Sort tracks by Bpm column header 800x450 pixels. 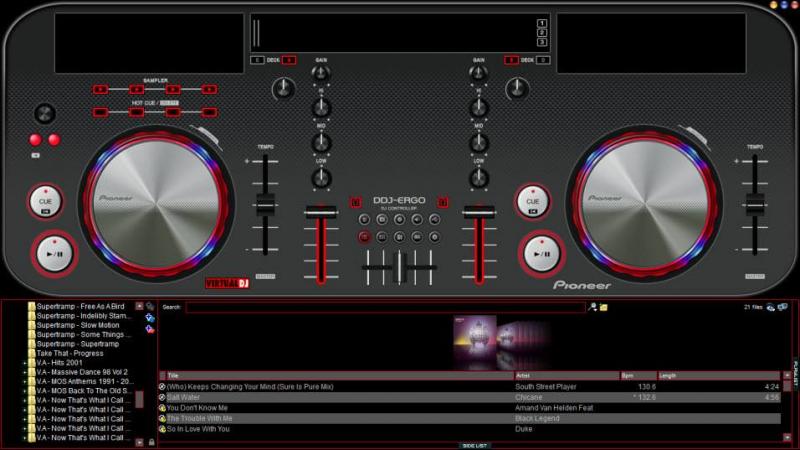(638, 376)
